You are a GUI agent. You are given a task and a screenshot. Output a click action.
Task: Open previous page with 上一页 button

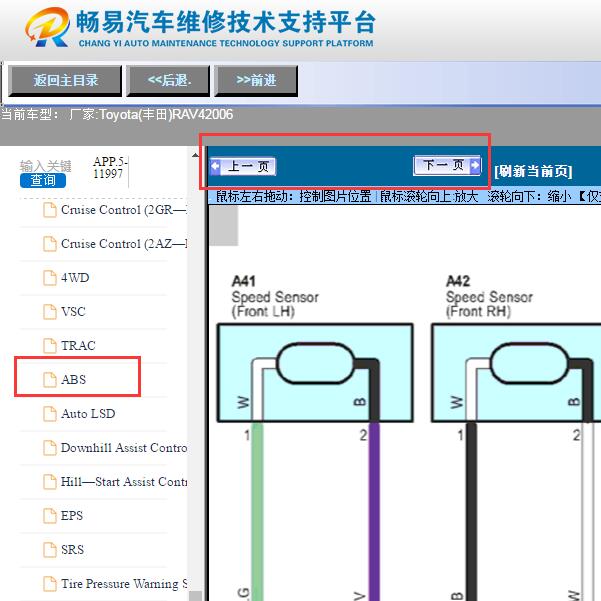[x=243, y=166]
